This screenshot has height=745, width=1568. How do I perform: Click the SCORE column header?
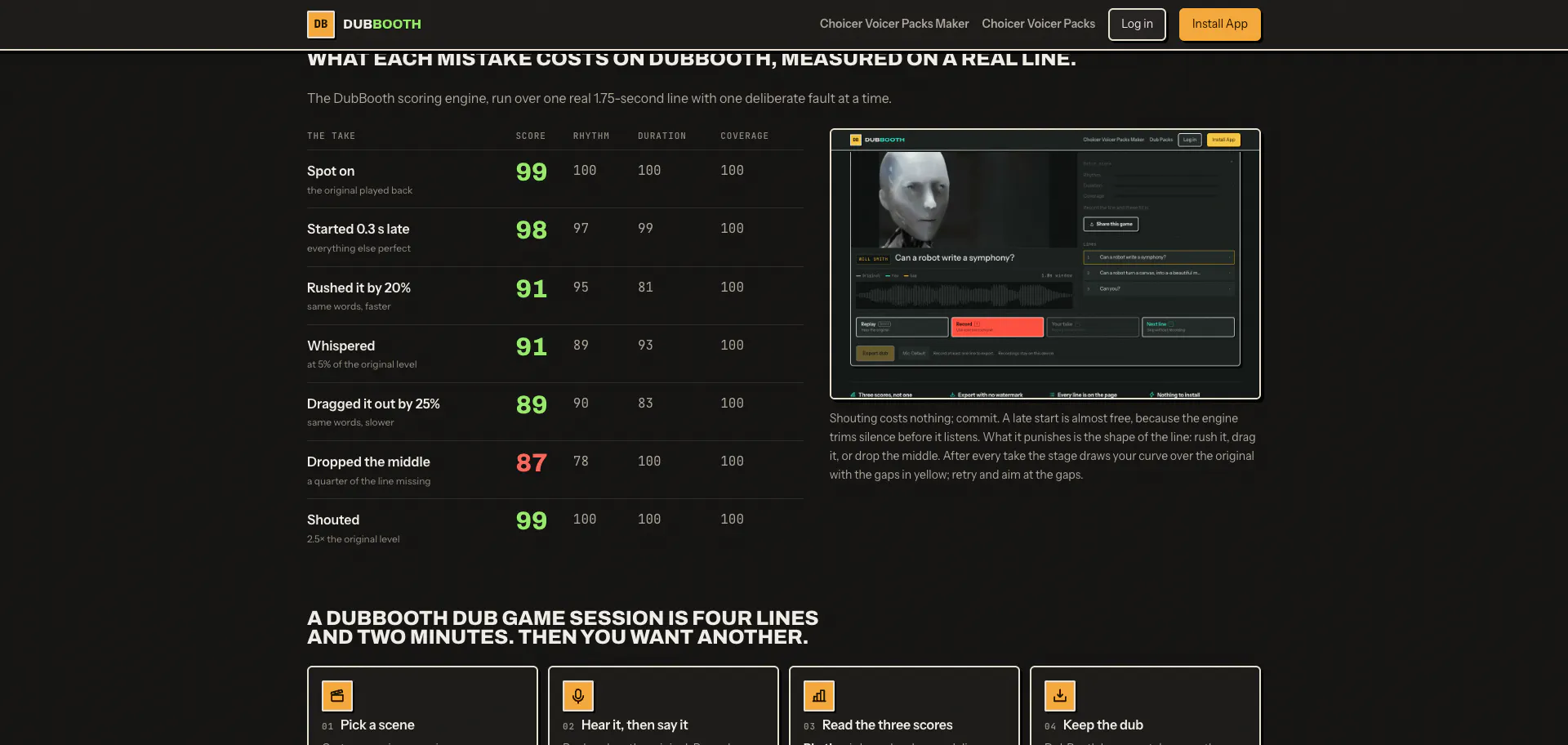(x=531, y=136)
